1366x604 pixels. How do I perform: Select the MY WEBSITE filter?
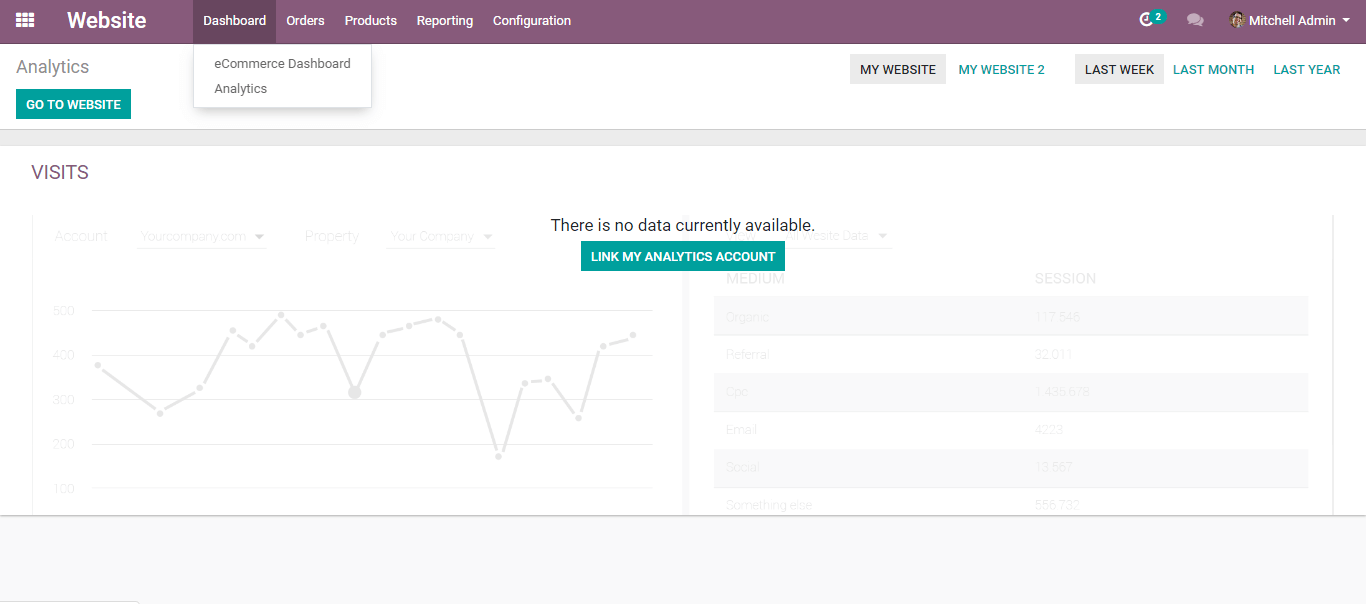pyautogui.click(x=898, y=69)
